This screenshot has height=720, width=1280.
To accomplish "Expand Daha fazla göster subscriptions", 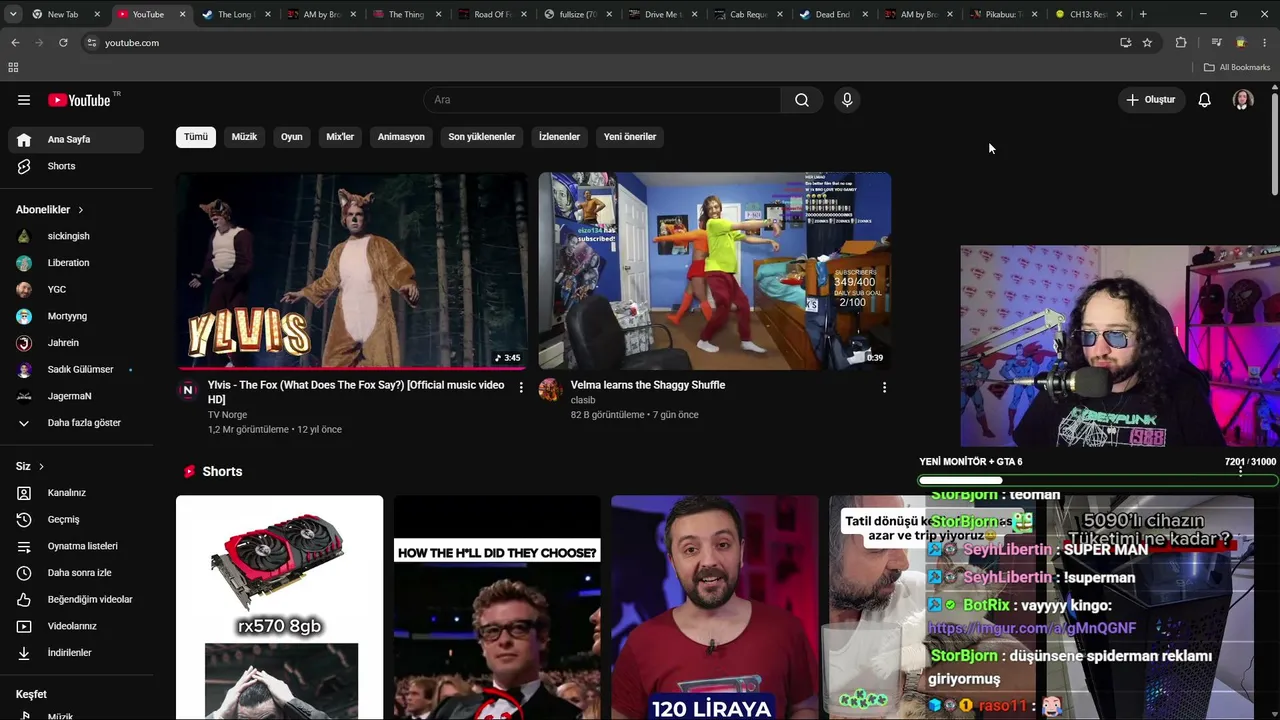I will pyautogui.click(x=76, y=423).
